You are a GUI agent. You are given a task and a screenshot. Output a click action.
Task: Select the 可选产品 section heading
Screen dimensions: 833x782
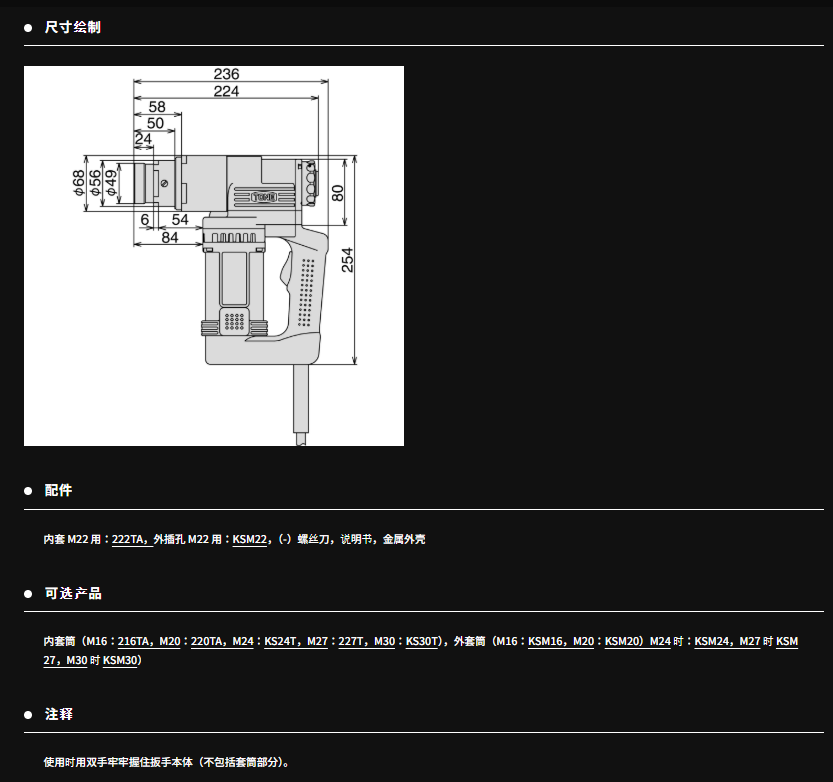pos(73,593)
